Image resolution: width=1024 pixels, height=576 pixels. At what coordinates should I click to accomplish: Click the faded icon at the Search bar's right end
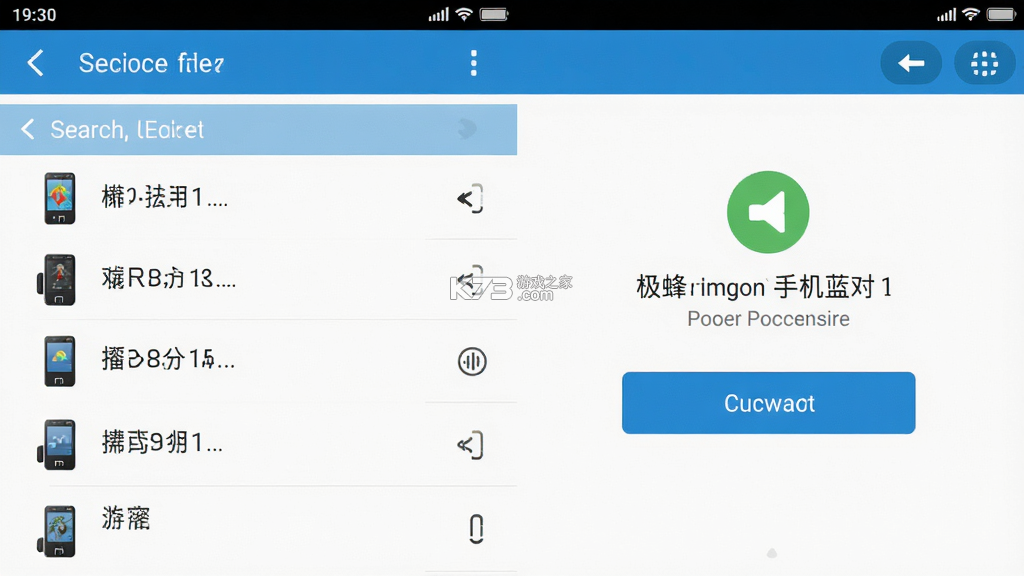tap(467, 129)
